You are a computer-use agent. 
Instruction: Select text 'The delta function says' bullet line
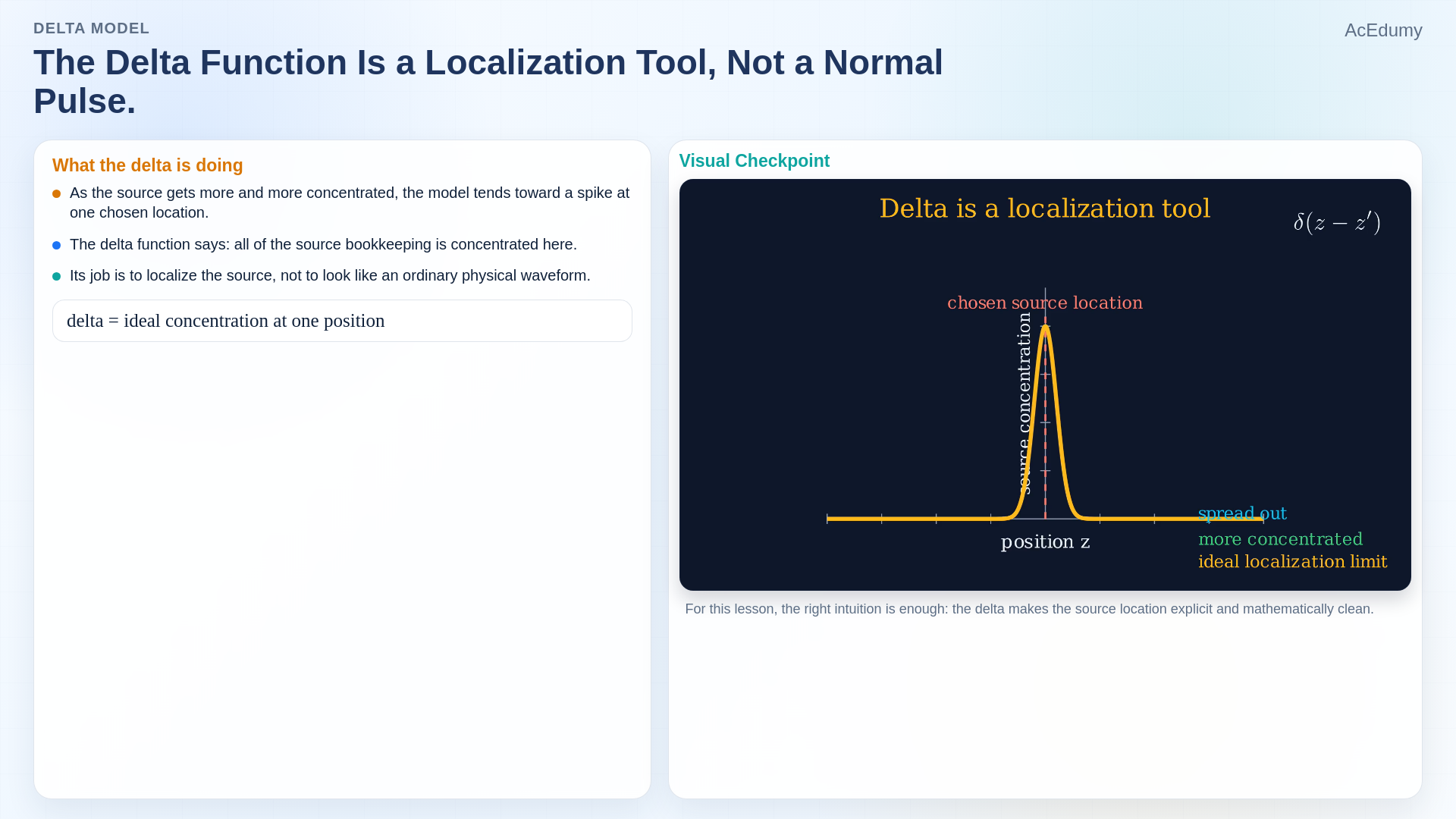pos(323,244)
